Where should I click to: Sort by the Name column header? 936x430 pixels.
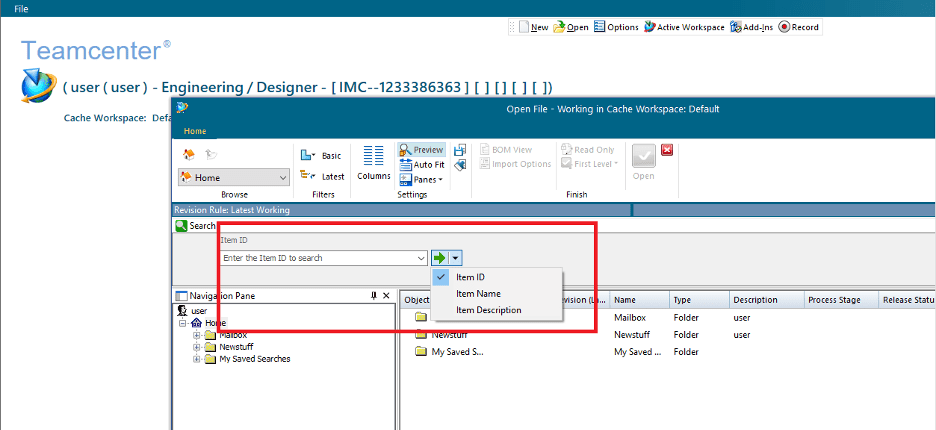[x=639, y=300]
